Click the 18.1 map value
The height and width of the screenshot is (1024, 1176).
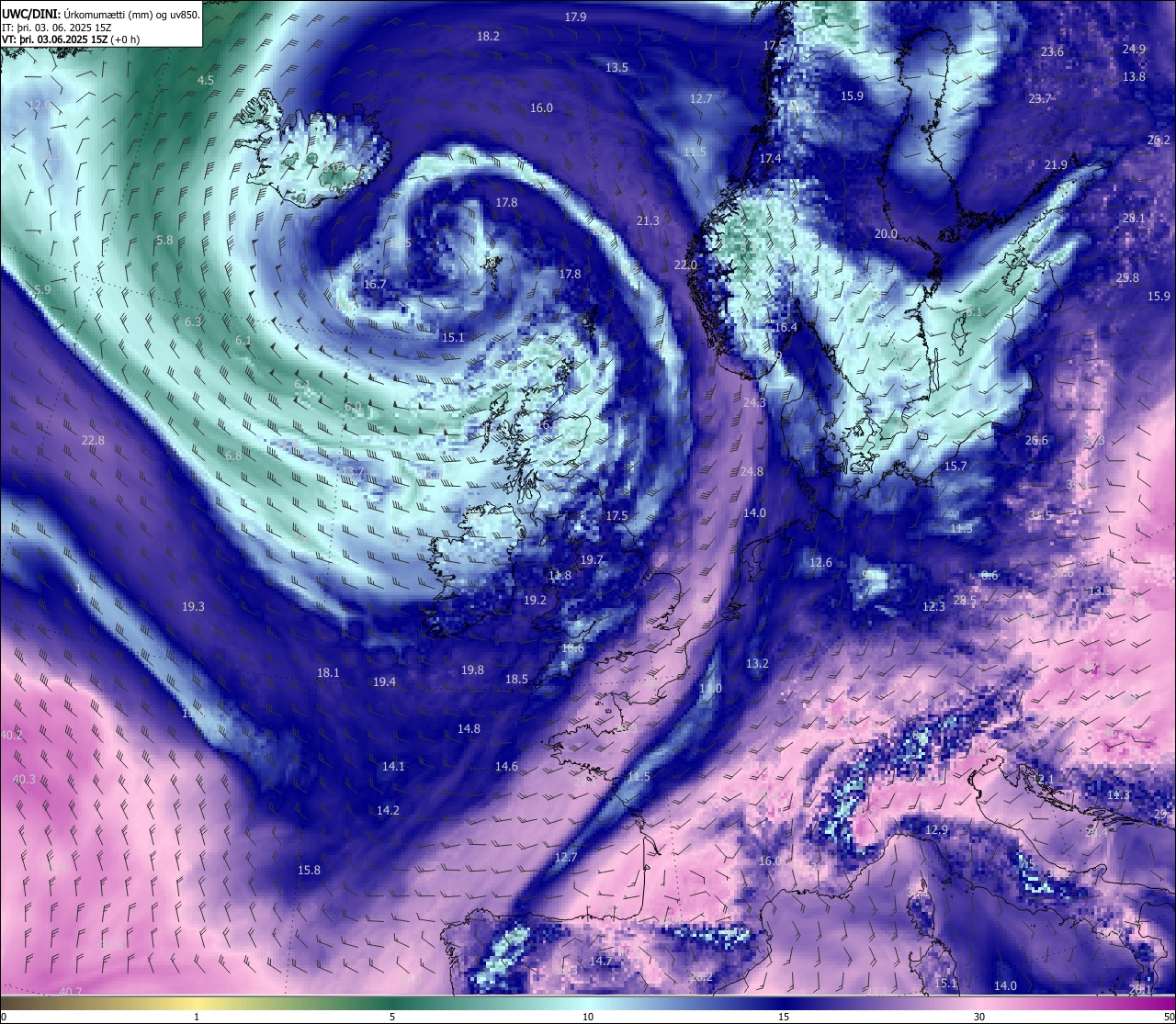328,673
